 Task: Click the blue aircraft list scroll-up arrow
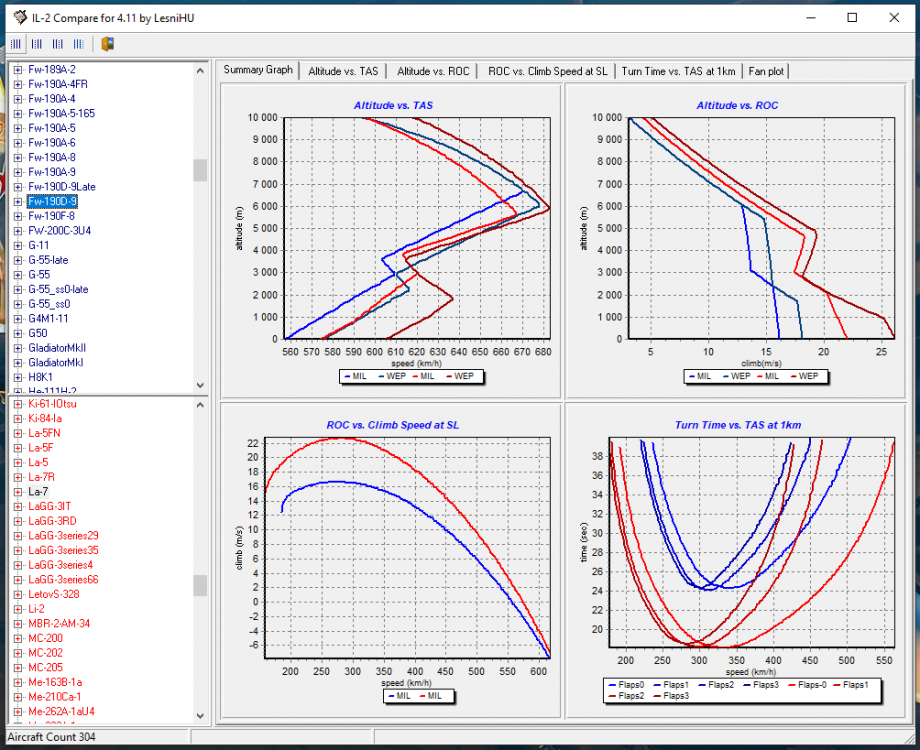point(200,69)
